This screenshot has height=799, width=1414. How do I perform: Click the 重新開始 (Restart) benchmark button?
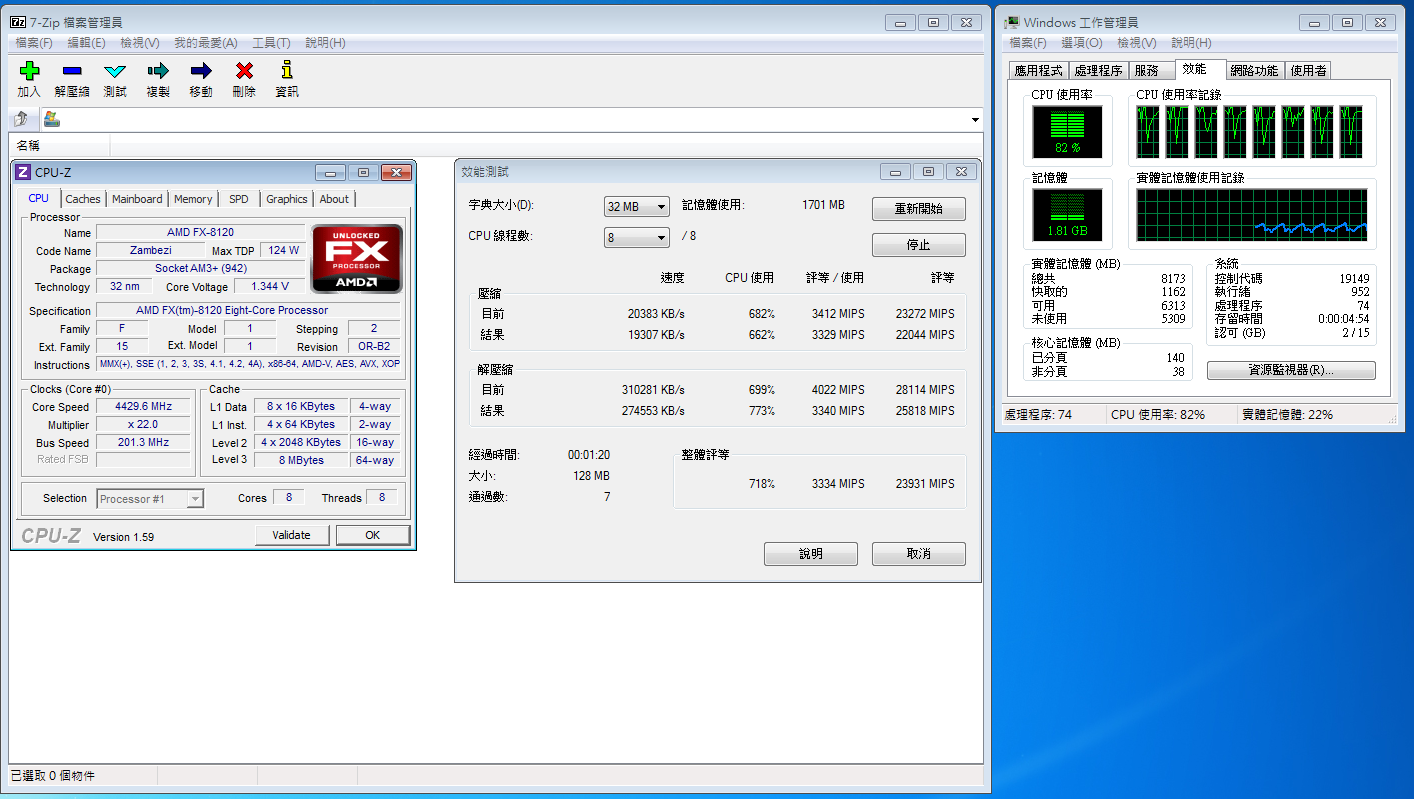pos(919,209)
